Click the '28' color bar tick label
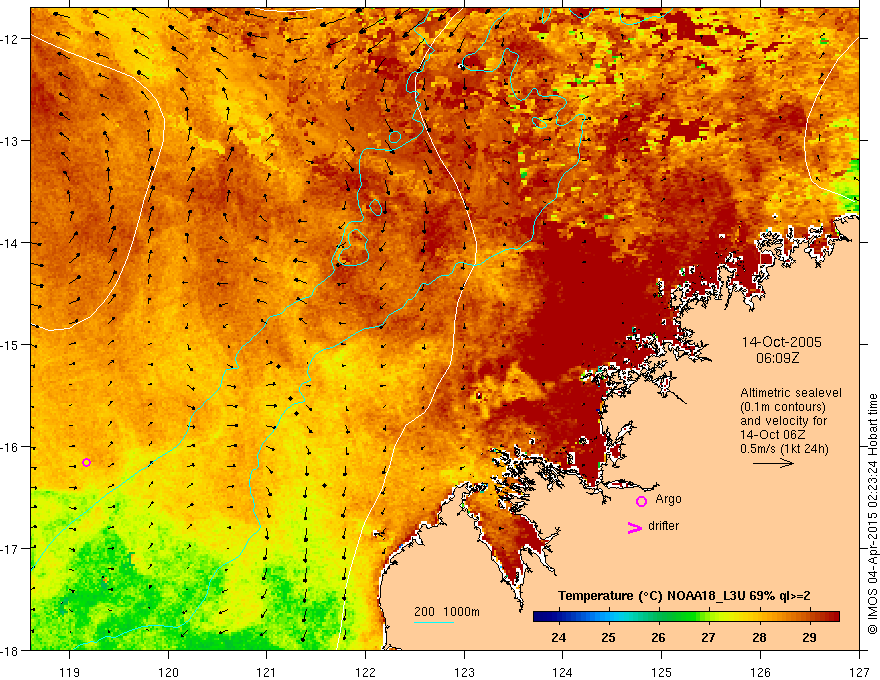880x680 pixels. pyautogui.click(x=759, y=637)
